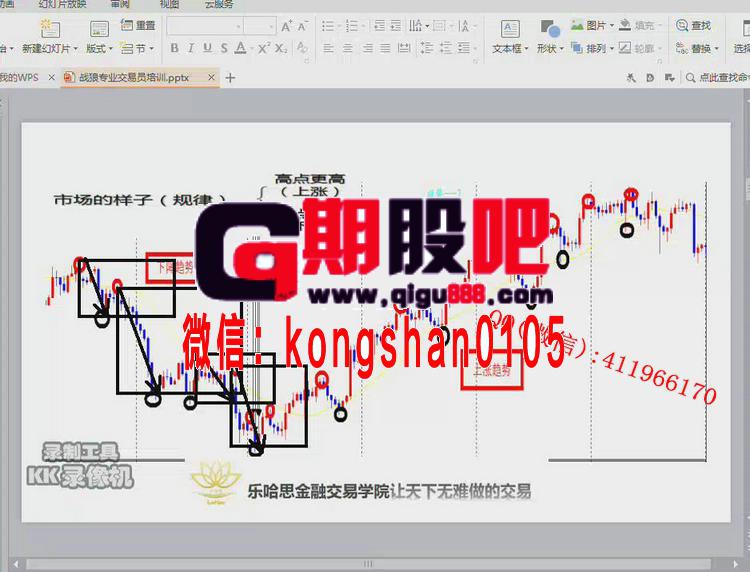Apply font color with A icon
The image size is (750, 572).
241,48
